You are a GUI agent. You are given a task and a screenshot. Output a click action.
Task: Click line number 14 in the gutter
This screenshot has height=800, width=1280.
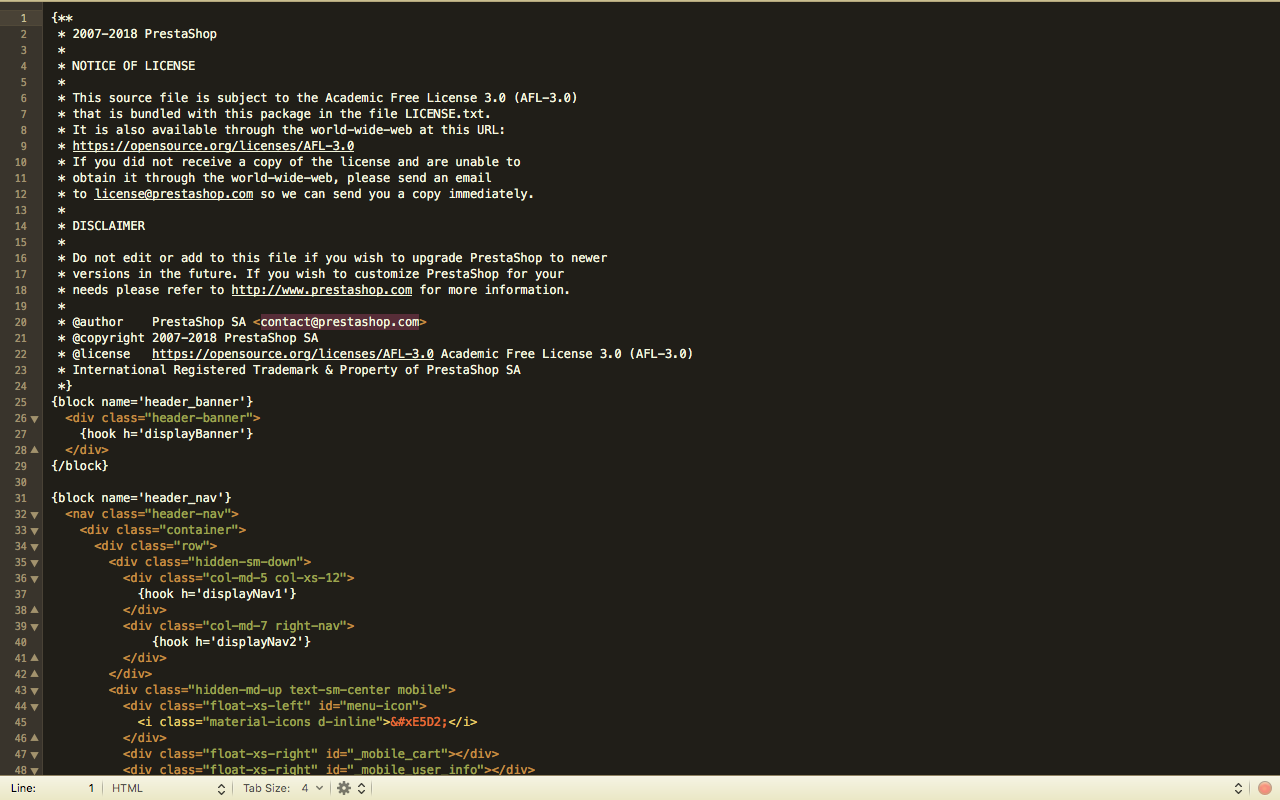pyautogui.click(x=20, y=226)
